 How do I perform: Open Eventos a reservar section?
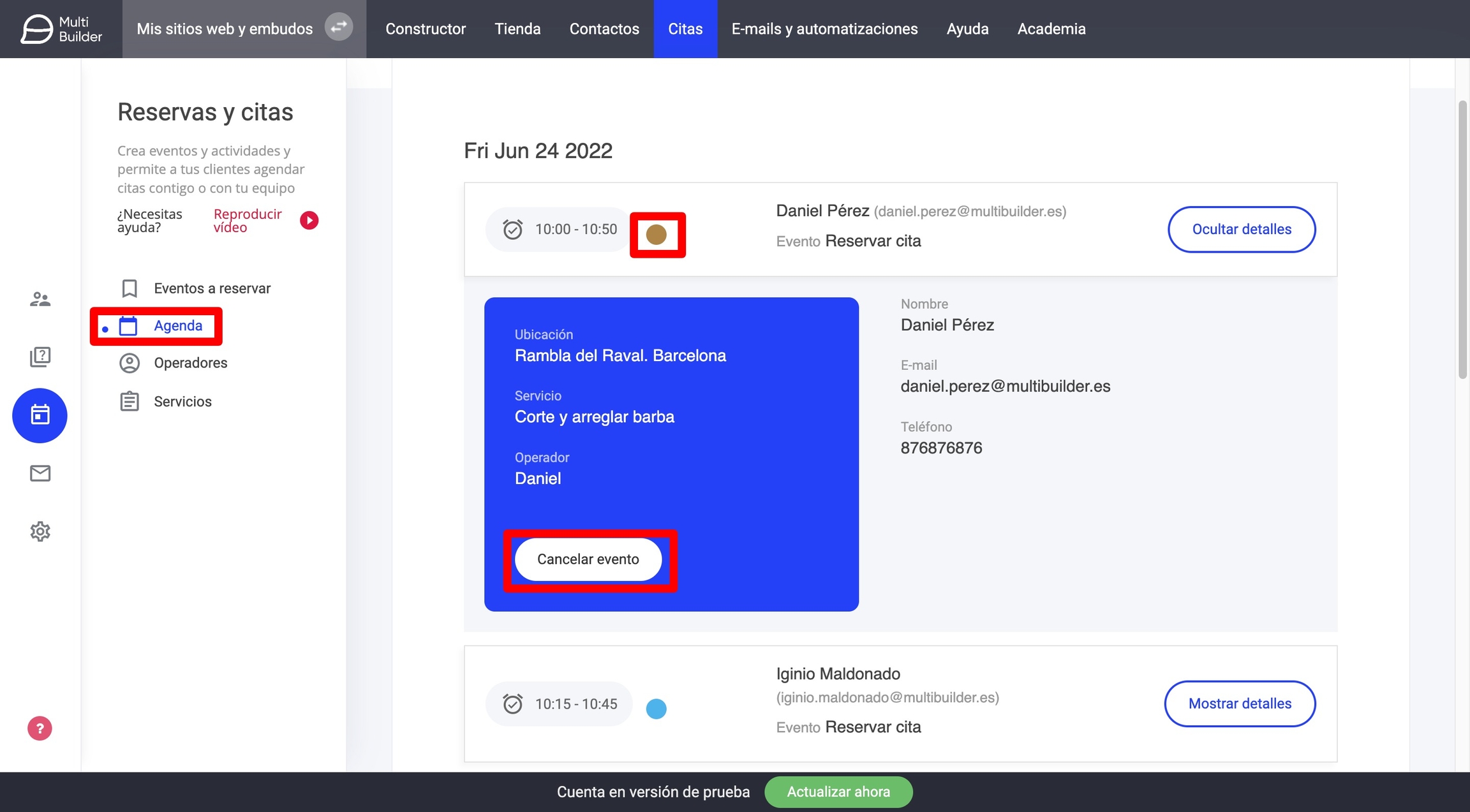[212, 288]
